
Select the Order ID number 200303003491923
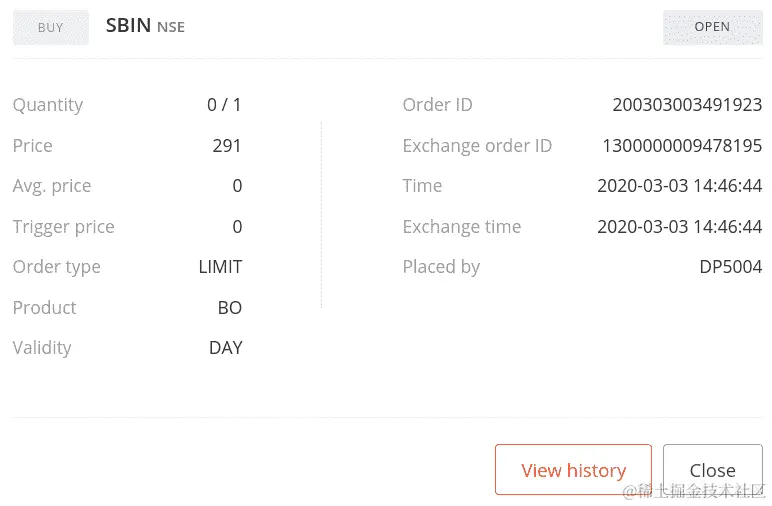(687, 105)
